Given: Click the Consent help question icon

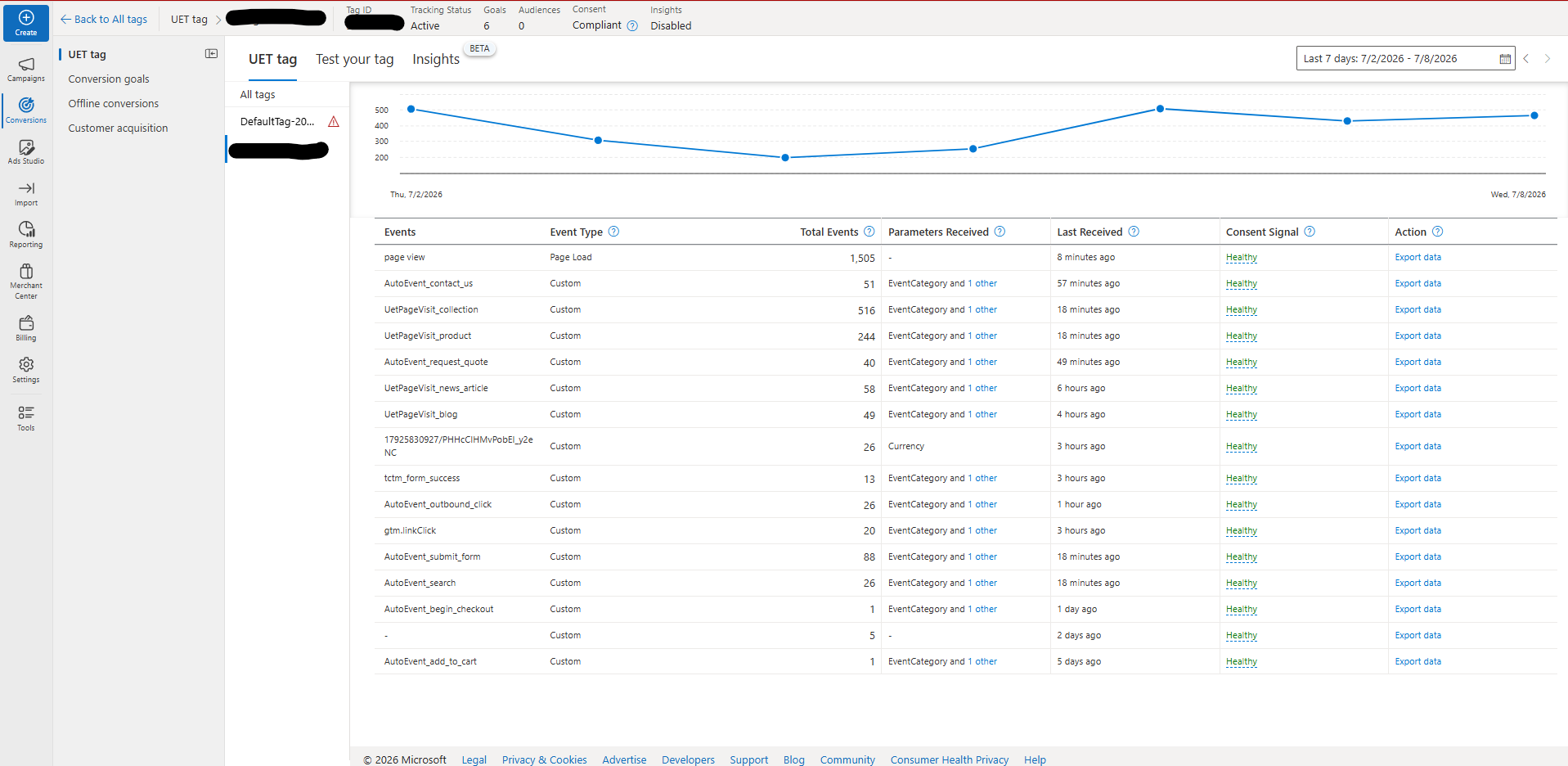Looking at the screenshot, I should point(632,26).
